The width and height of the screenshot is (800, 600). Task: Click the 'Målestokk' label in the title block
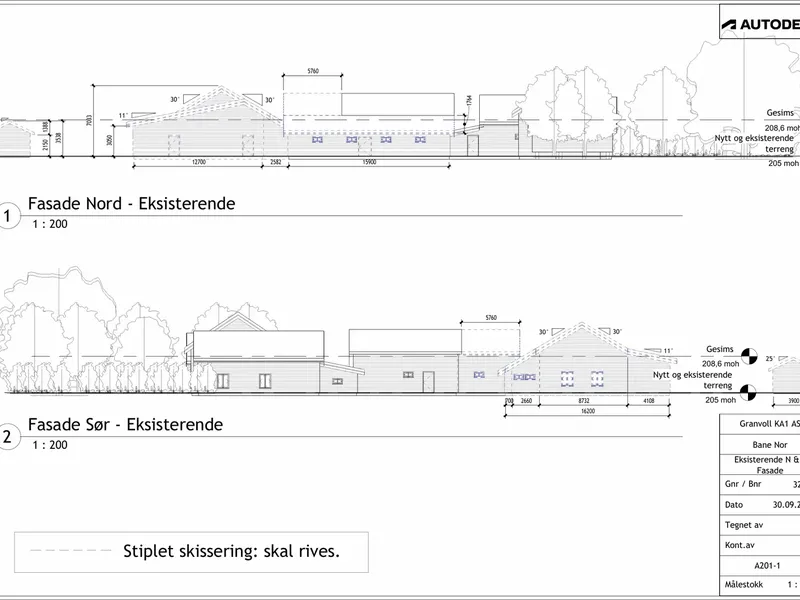[x=744, y=585]
